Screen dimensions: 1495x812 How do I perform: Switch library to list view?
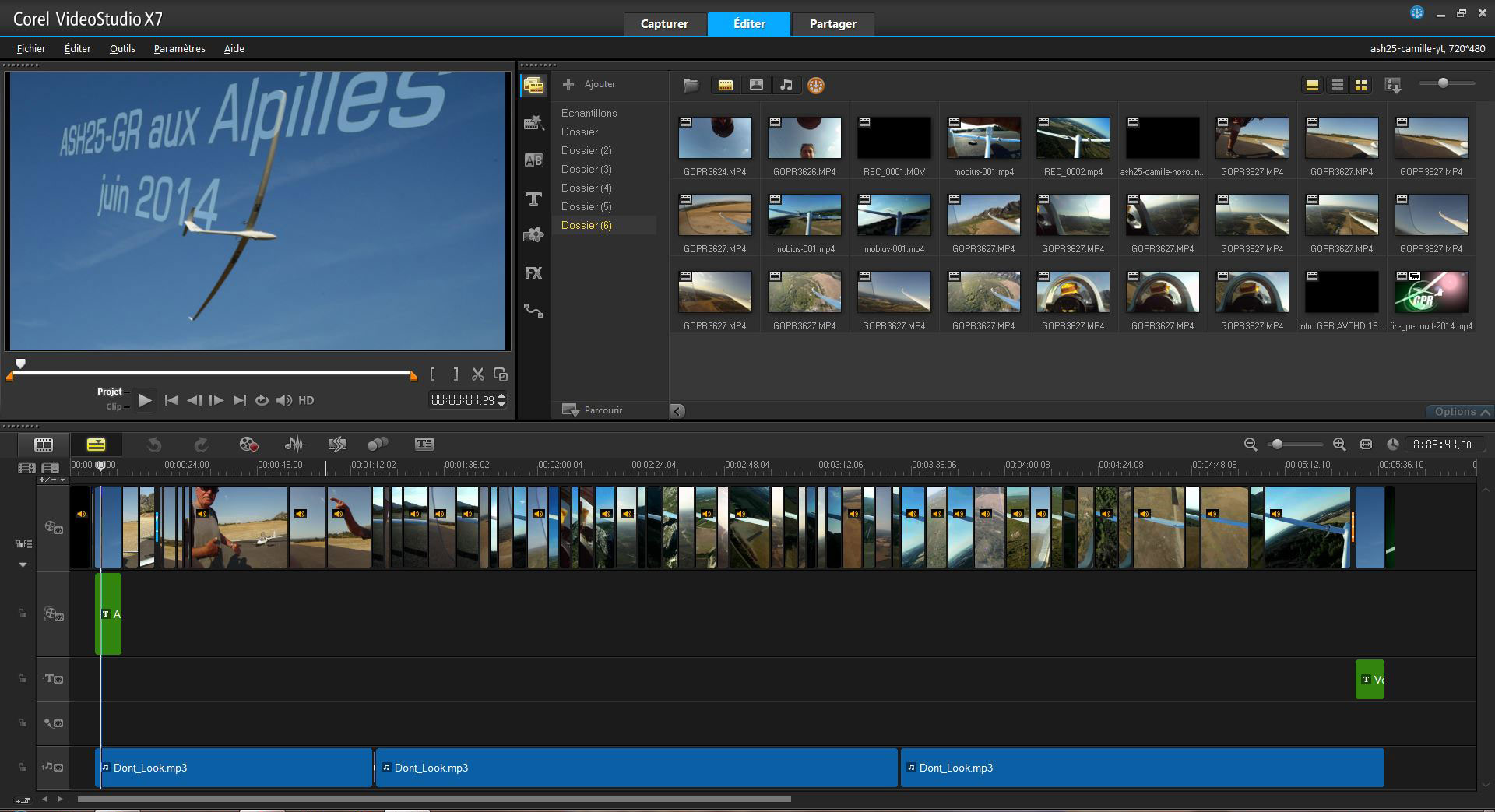tap(1338, 86)
